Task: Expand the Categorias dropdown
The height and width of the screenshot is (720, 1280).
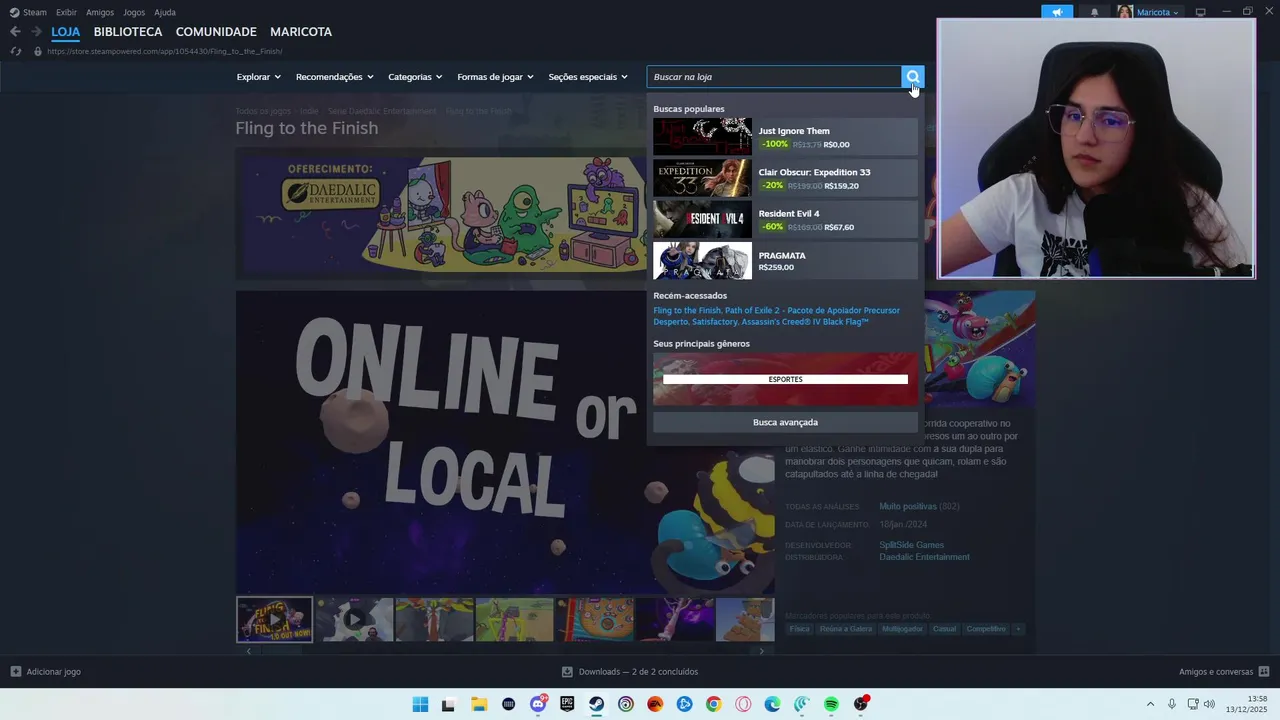Action: pos(415,77)
